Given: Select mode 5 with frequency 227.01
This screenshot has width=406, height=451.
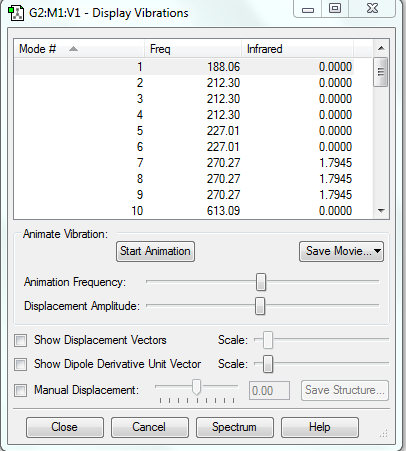Looking at the screenshot, I should [184, 131].
